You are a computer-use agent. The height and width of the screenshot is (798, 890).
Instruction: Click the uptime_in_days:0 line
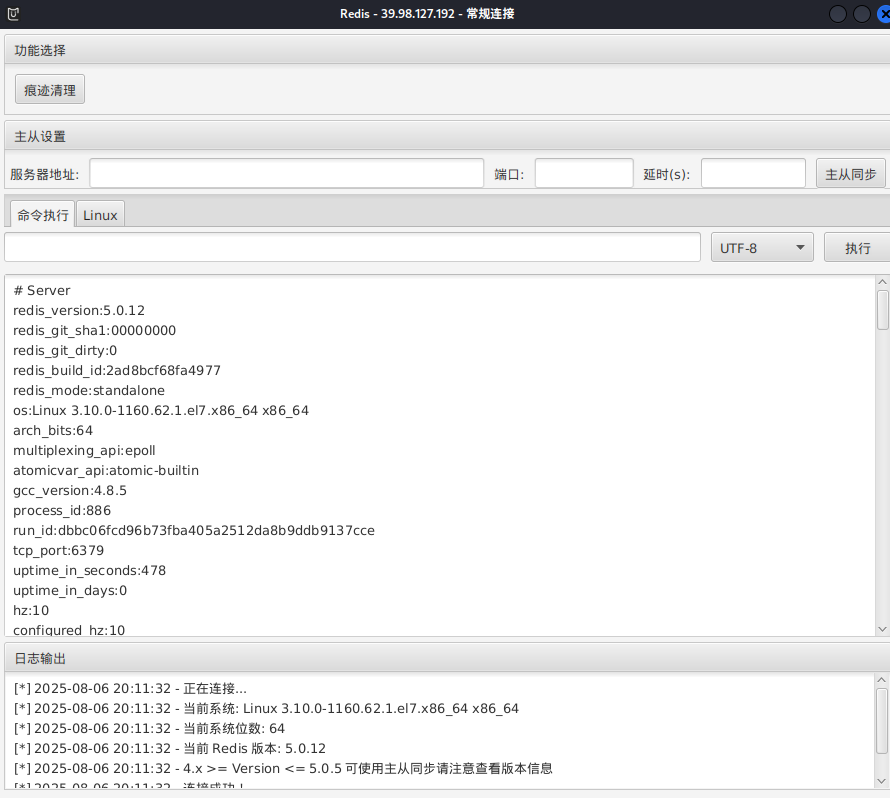point(70,590)
